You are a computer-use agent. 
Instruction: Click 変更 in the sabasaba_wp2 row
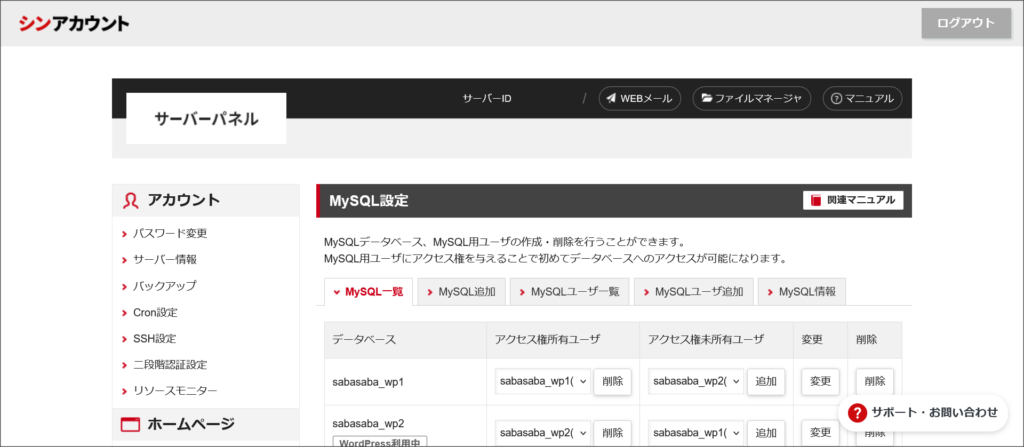point(820,433)
